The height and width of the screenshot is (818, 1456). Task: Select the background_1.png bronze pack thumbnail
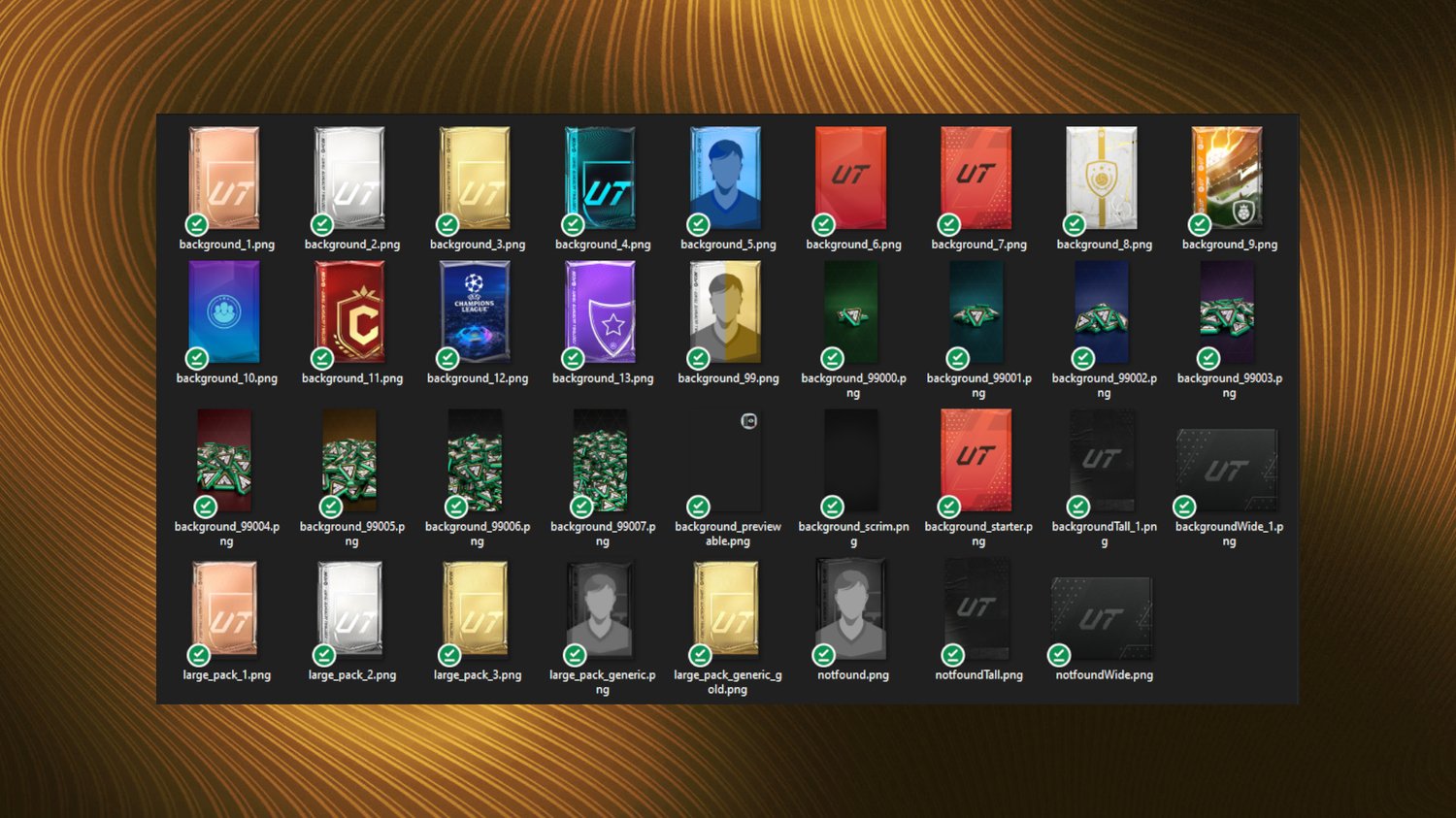click(224, 179)
